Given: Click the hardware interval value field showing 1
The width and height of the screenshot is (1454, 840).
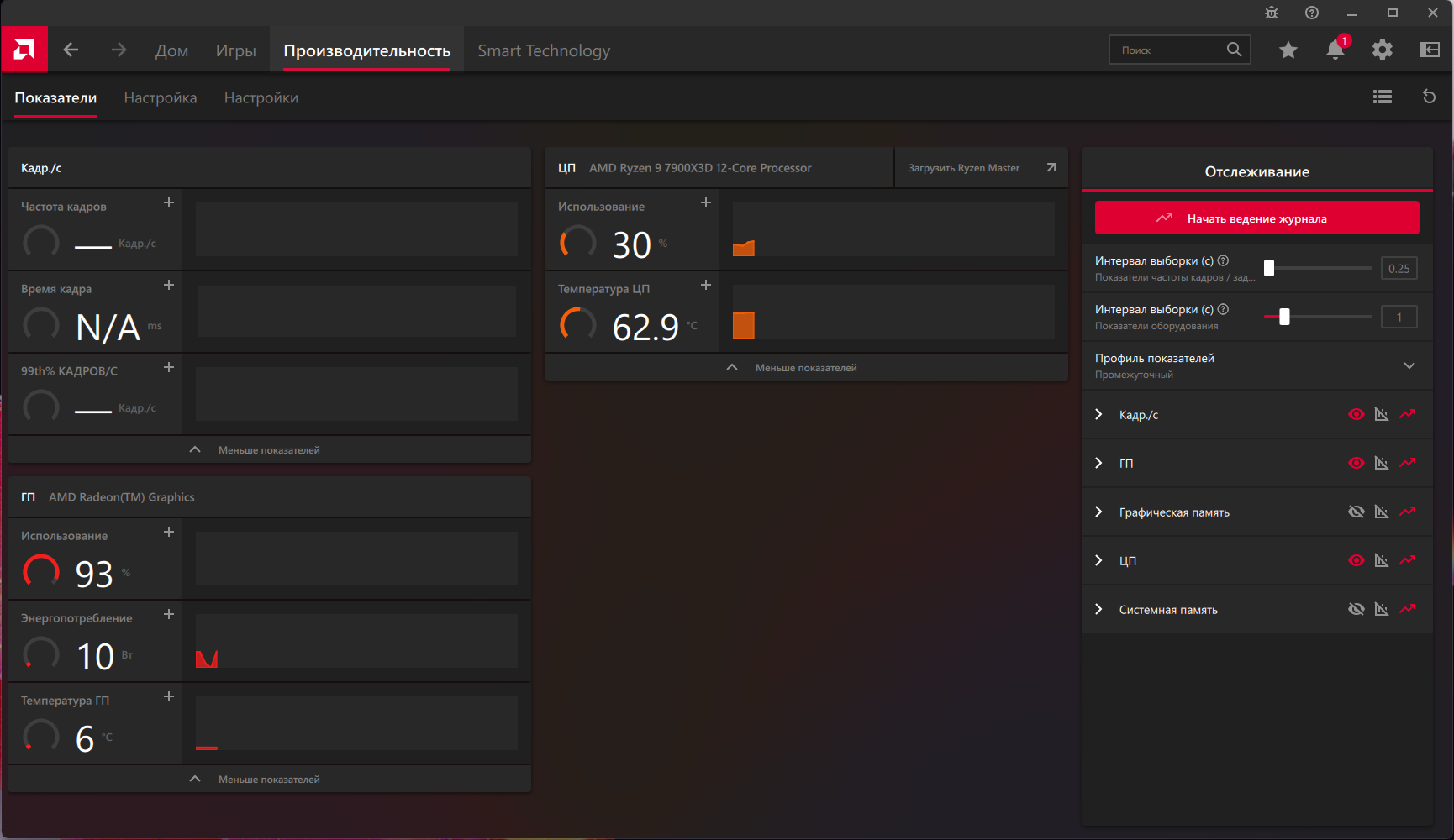Looking at the screenshot, I should [1399, 317].
